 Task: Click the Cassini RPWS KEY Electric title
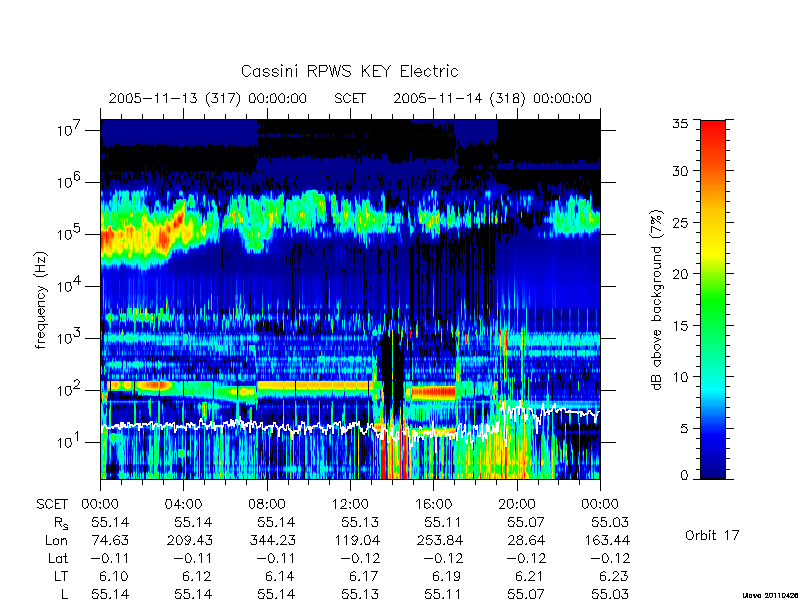[x=349, y=71]
